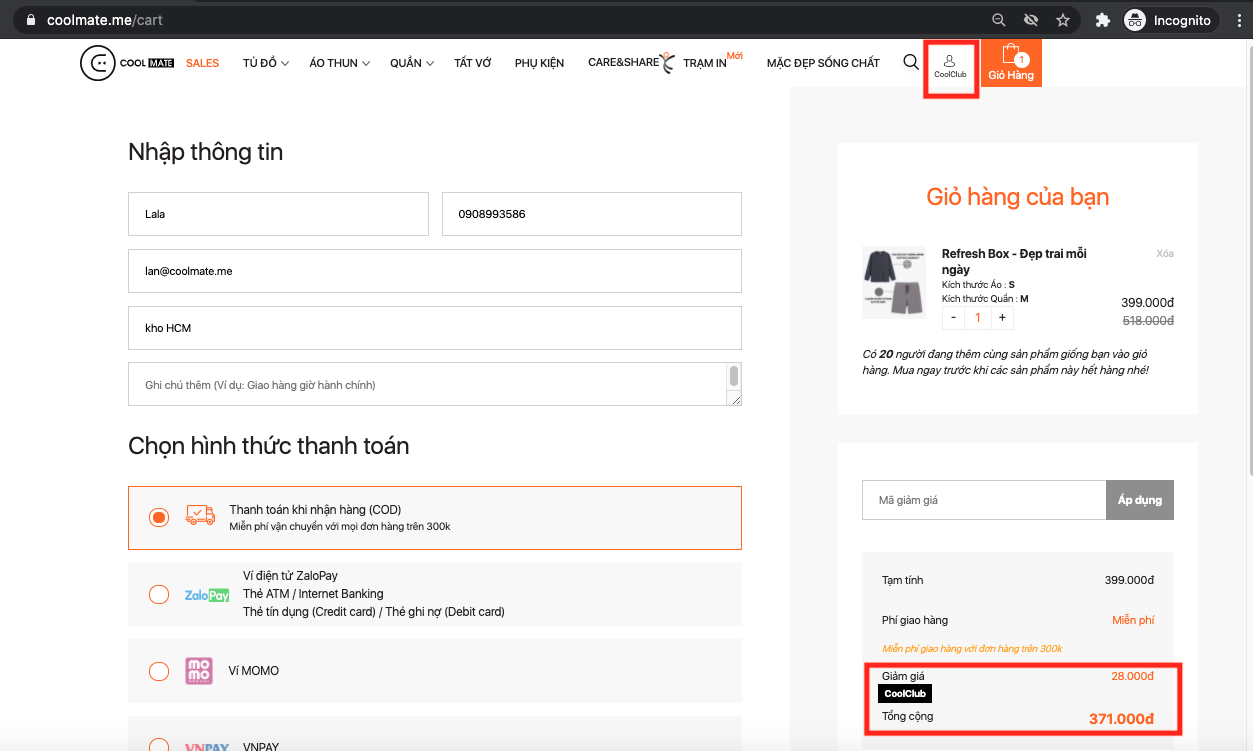
Task: Click the zoom magnifier icon in address bar
Action: click(x=998, y=20)
